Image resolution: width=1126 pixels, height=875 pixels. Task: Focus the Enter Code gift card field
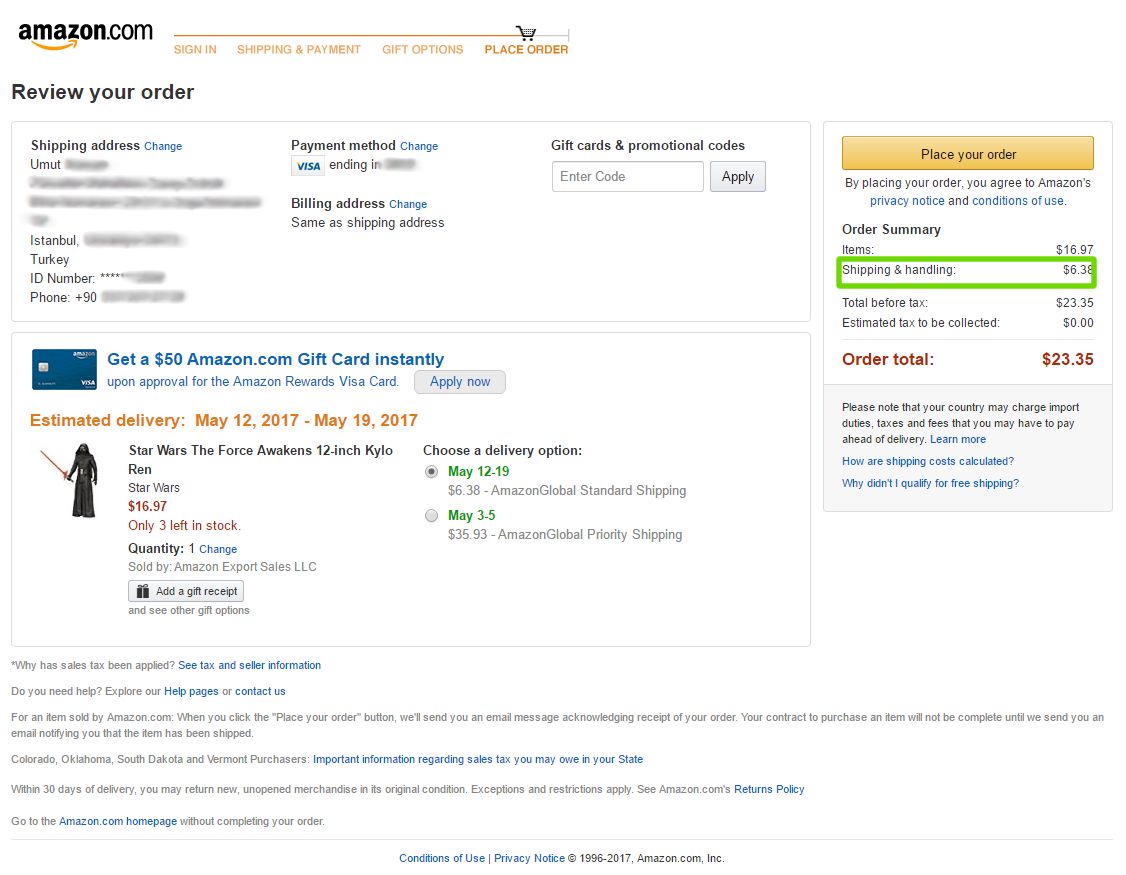point(627,177)
